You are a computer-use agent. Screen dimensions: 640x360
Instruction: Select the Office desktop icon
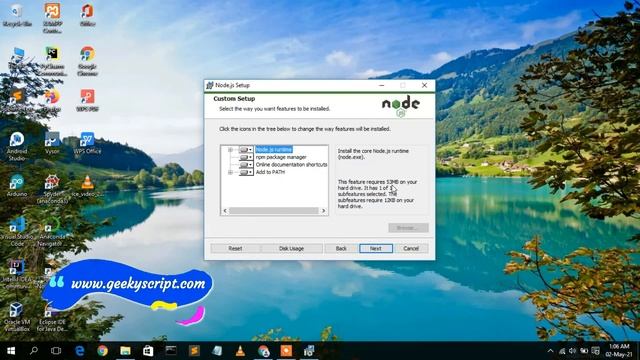87,16
